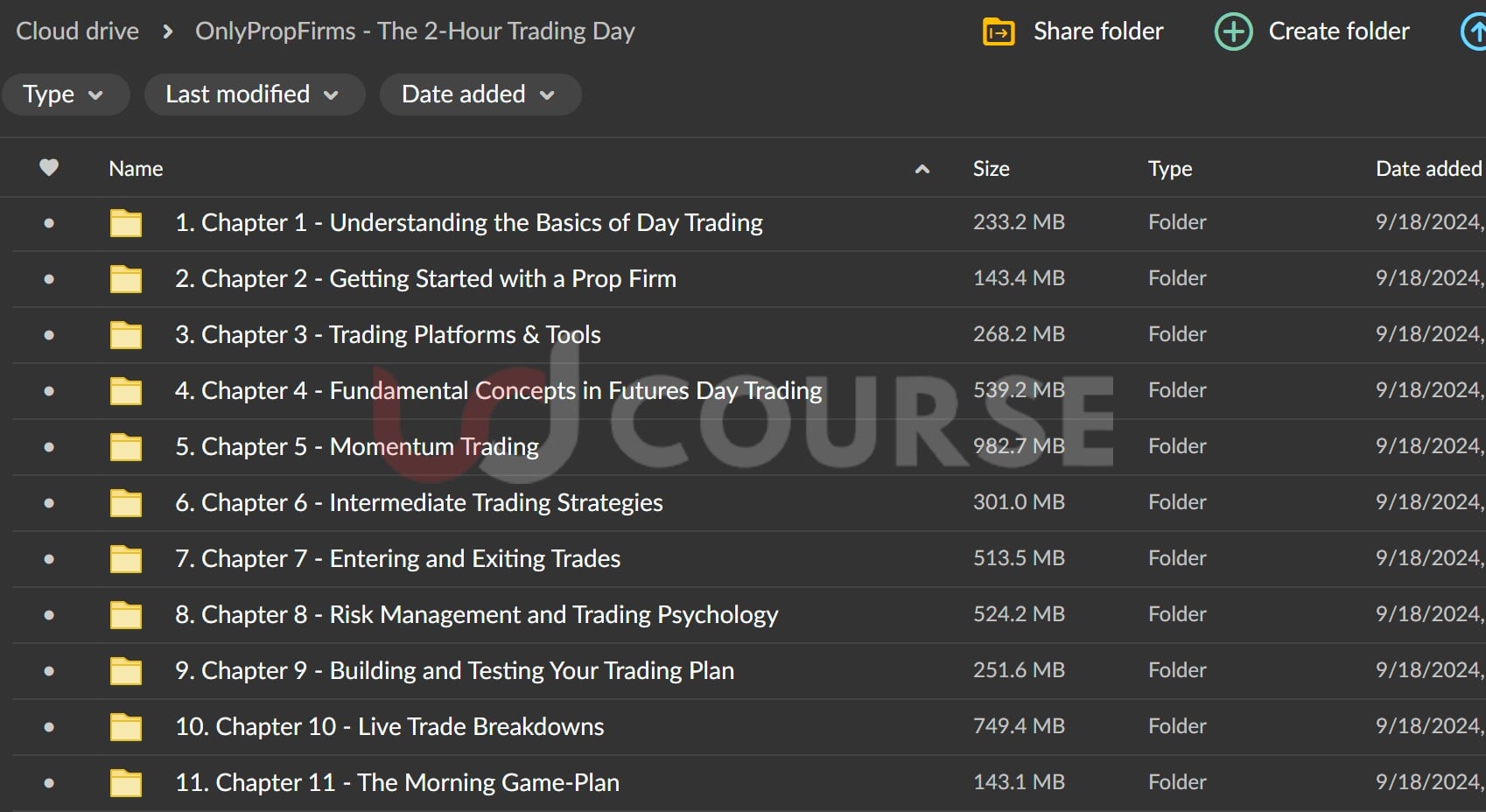This screenshot has height=812, width=1486.
Task: Sort by the Size column header
Action: (x=991, y=169)
